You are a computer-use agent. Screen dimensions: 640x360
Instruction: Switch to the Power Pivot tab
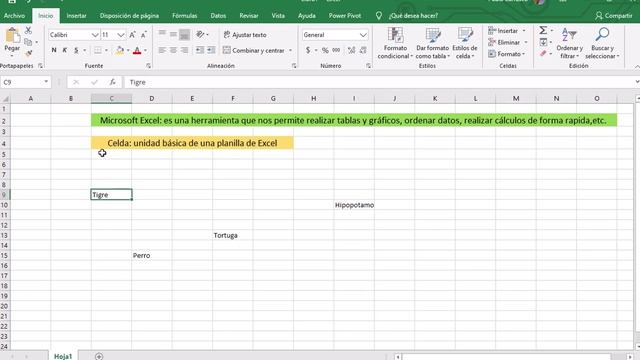345,16
